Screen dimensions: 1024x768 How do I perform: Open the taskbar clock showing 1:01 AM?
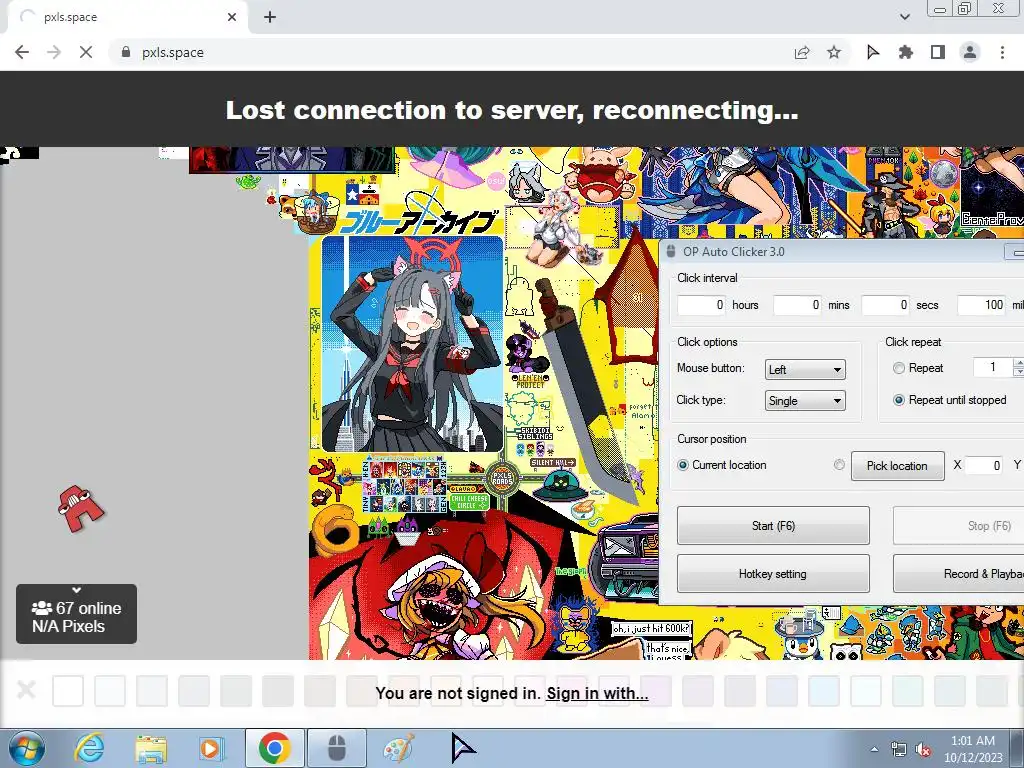972,749
